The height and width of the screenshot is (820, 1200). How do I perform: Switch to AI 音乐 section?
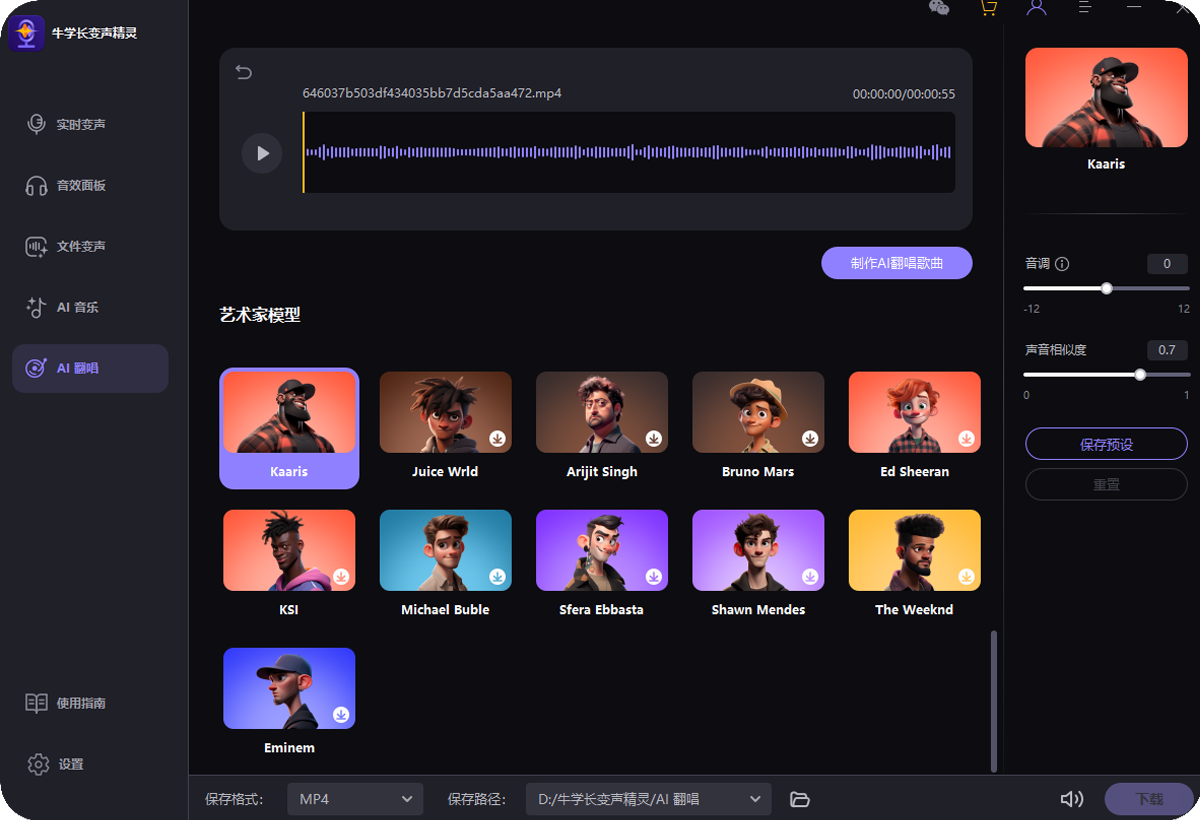click(x=90, y=307)
